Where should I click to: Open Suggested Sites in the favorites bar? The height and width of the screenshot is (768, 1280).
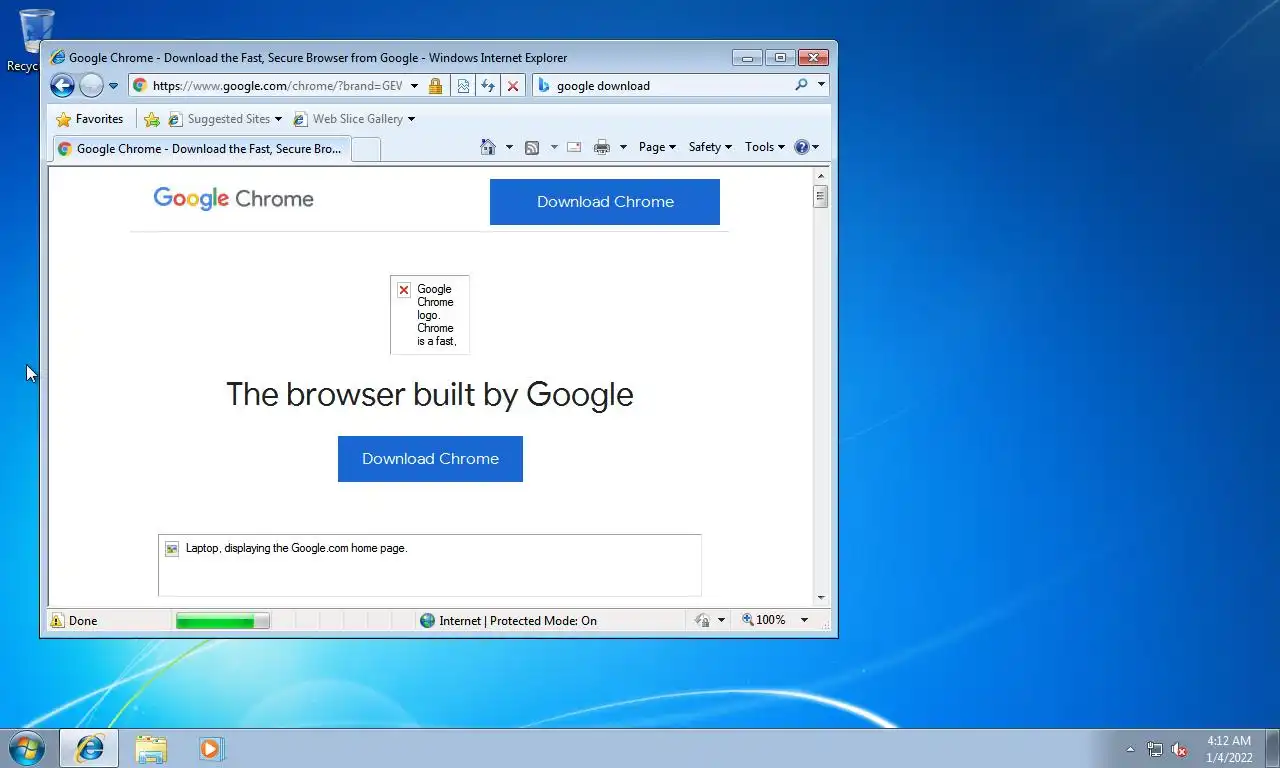tap(219, 119)
